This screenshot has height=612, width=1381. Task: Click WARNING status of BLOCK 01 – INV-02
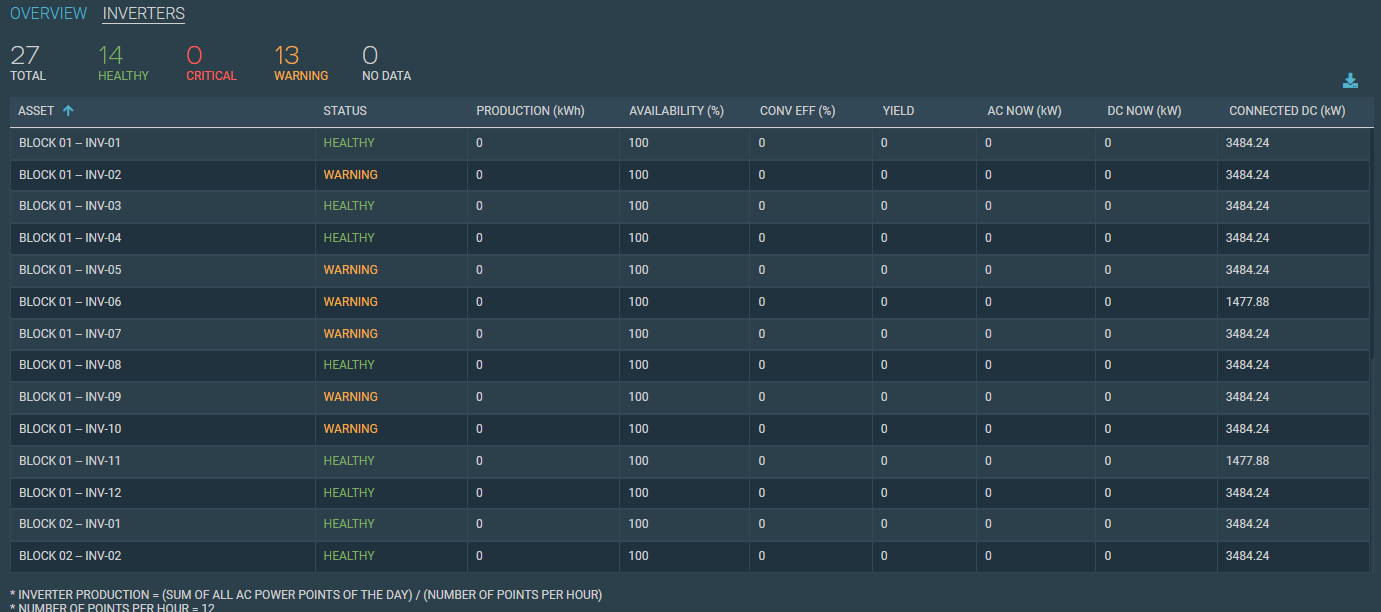[350, 175]
